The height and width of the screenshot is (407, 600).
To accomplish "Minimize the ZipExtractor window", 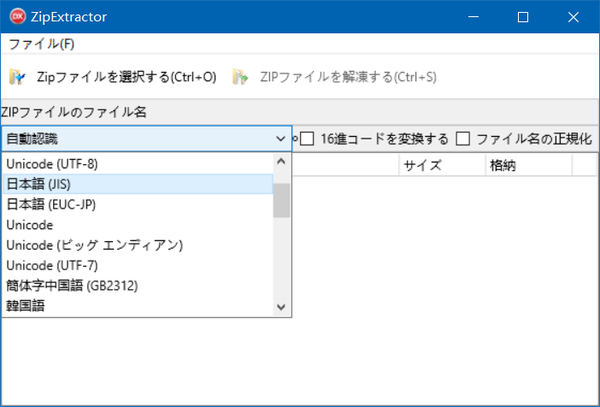I will click(x=473, y=17).
